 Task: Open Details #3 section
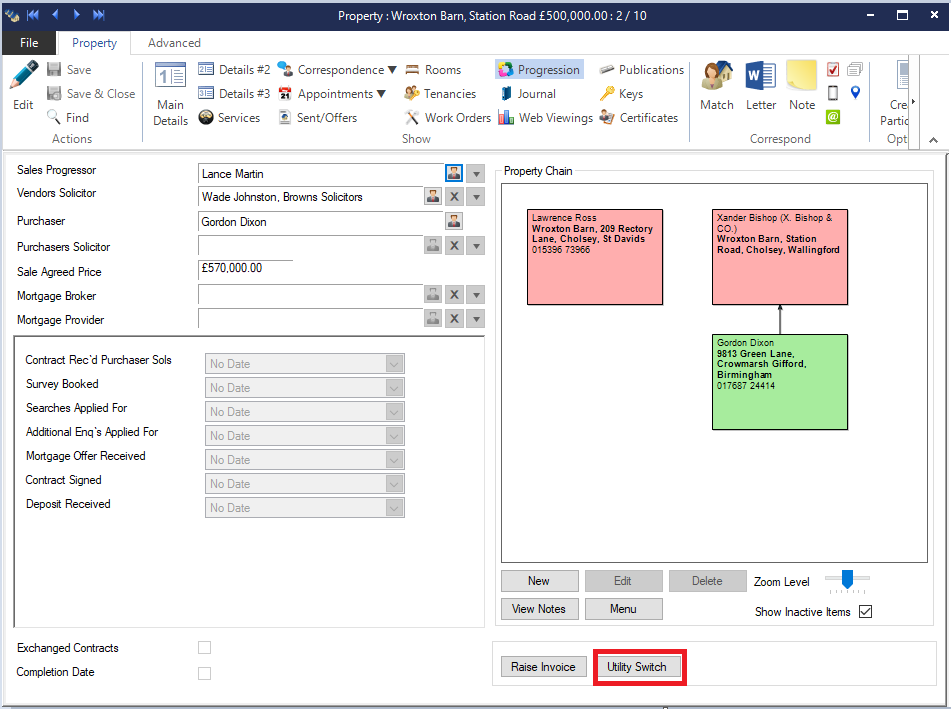coord(234,93)
